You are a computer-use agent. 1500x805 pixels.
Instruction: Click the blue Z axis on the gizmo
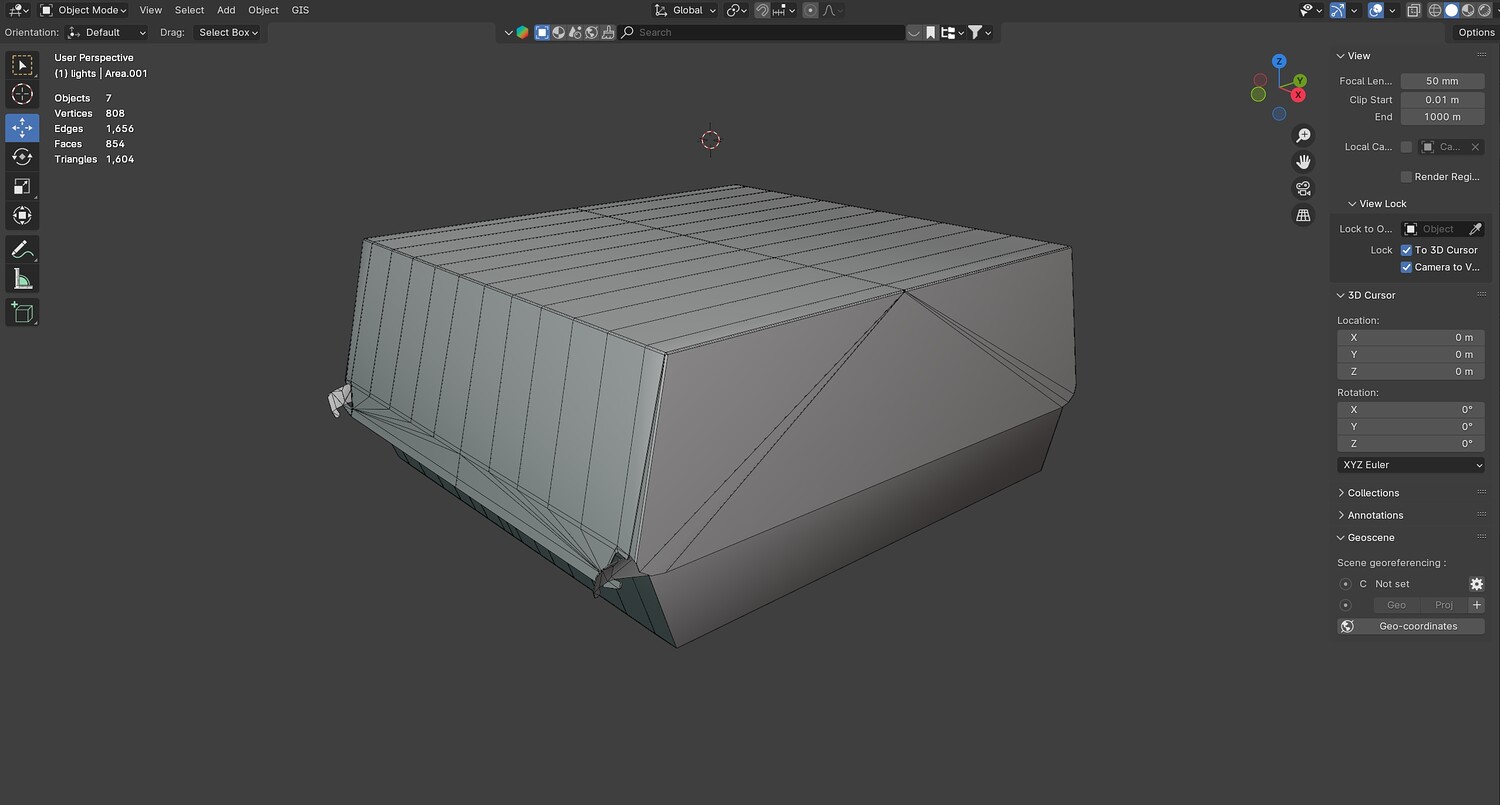[1279, 61]
